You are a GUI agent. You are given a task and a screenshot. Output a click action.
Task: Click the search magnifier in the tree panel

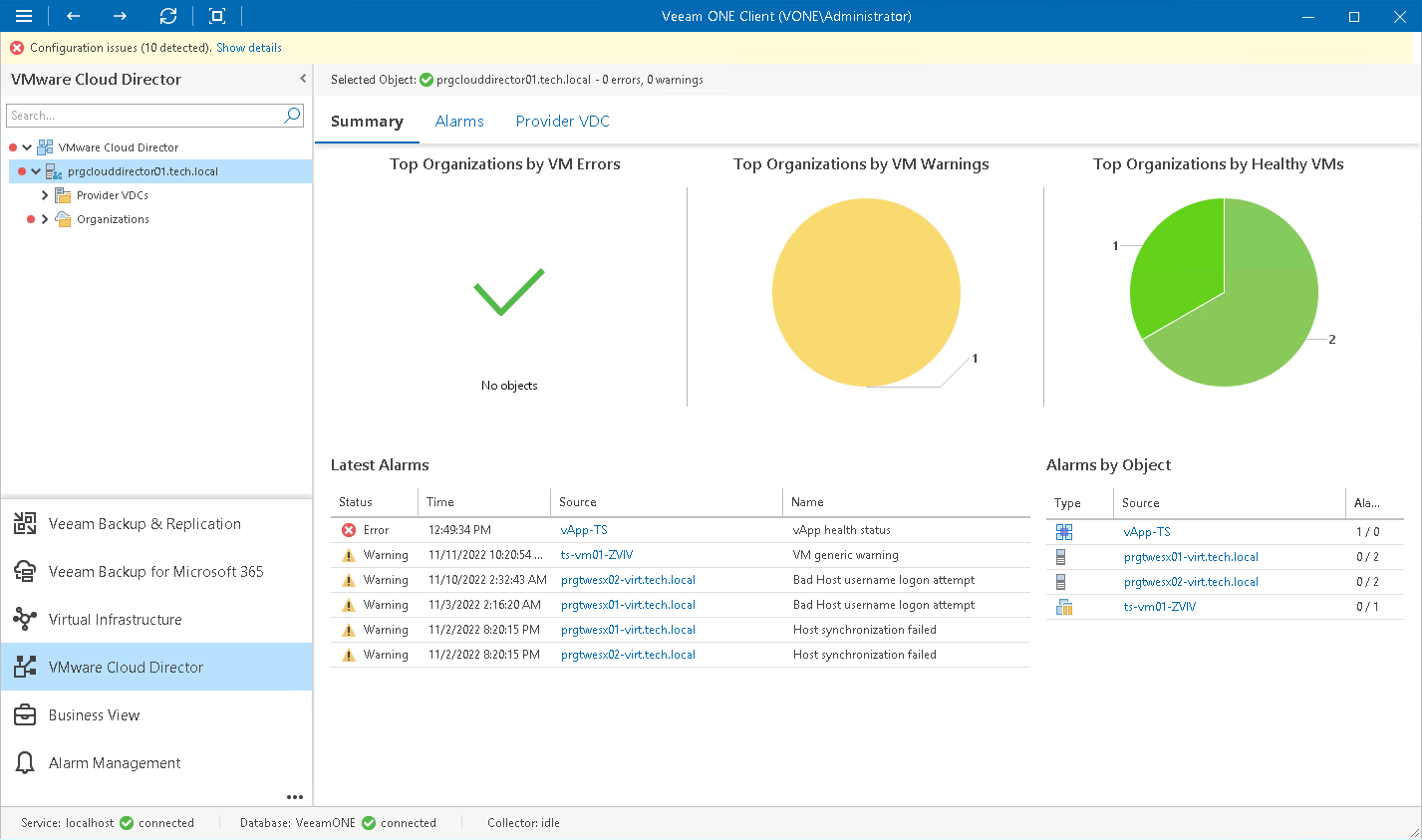coord(291,116)
